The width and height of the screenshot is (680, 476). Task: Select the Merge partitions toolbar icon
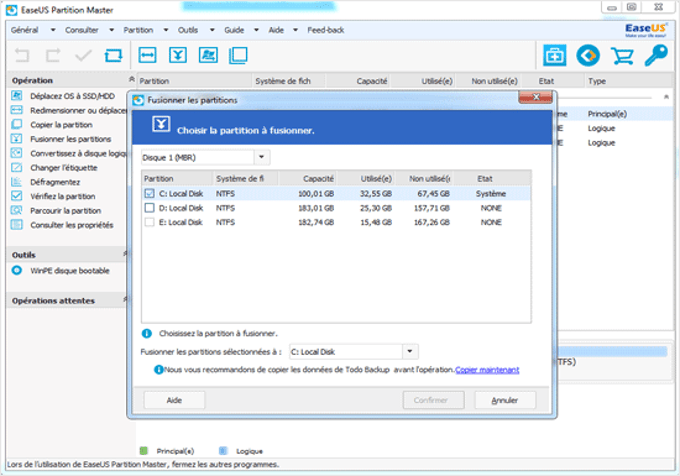[178, 55]
